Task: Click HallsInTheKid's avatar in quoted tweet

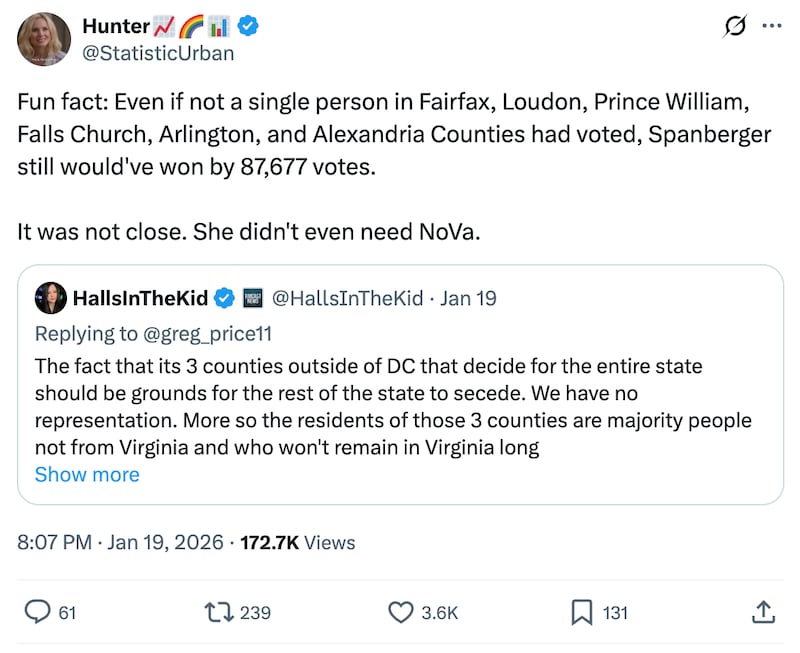Action: click(x=49, y=298)
